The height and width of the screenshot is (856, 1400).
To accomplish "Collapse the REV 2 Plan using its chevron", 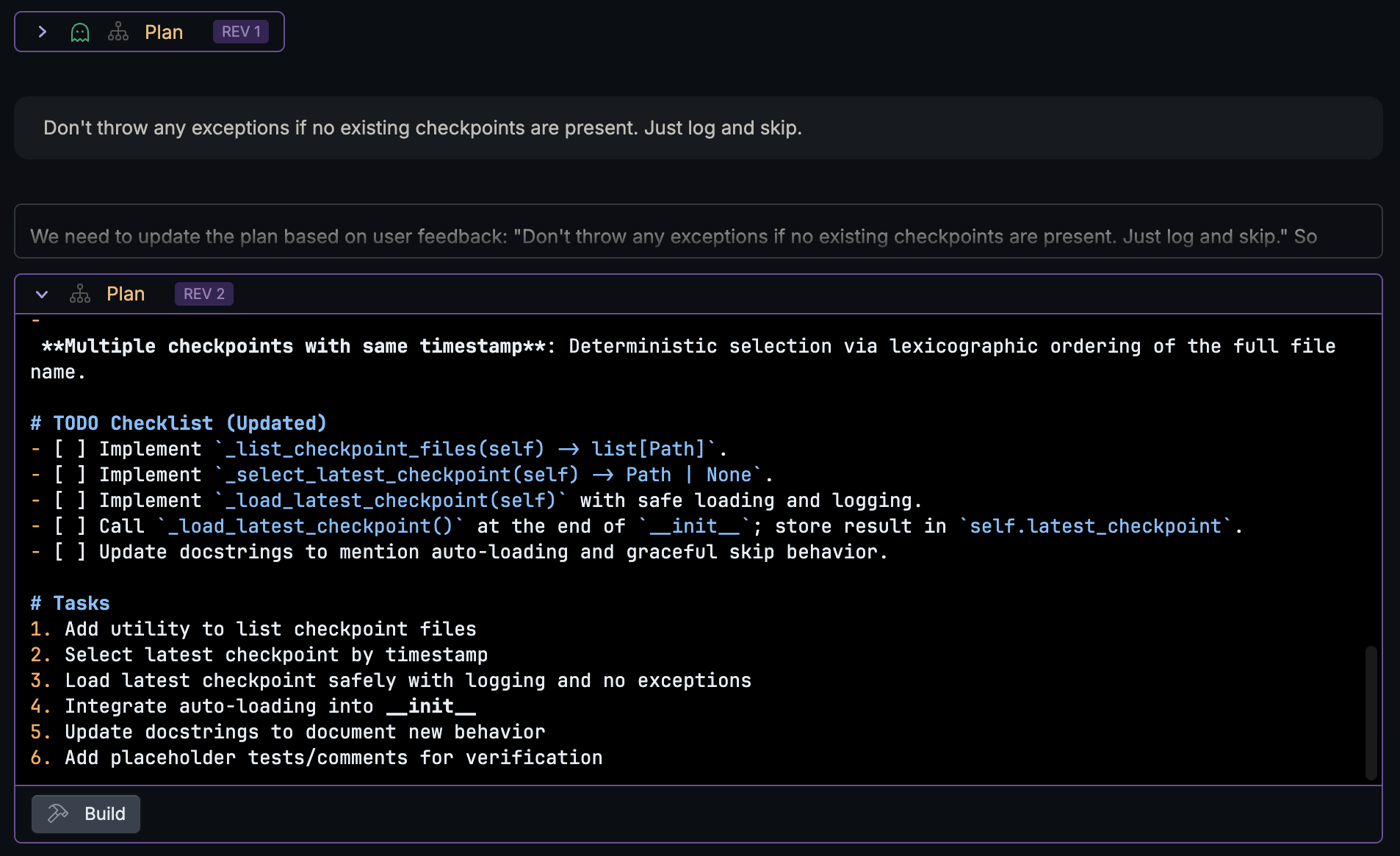I will pyautogui.click(x=41, y=294).
